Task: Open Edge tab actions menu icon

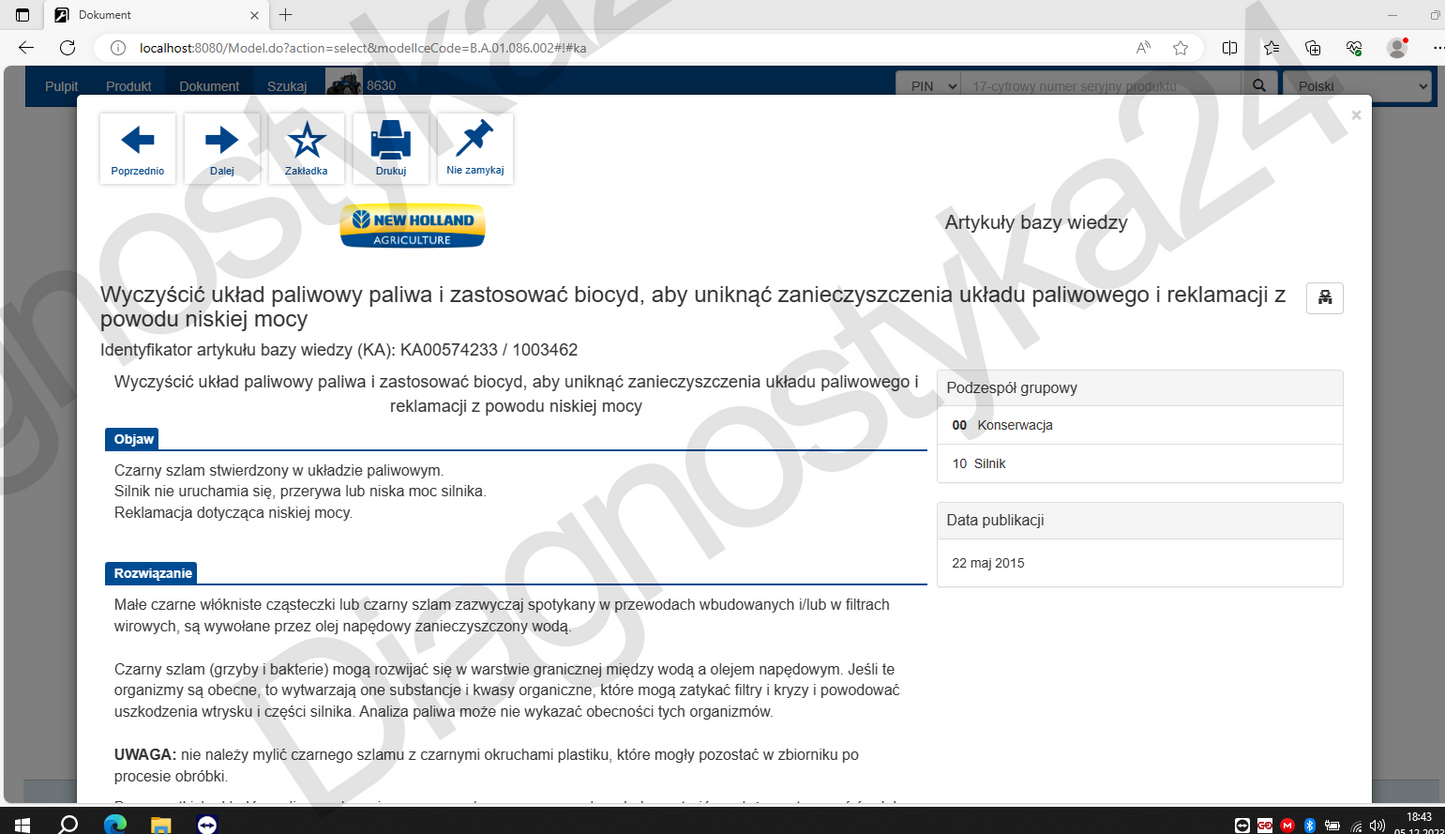Action: pos(22,15)
